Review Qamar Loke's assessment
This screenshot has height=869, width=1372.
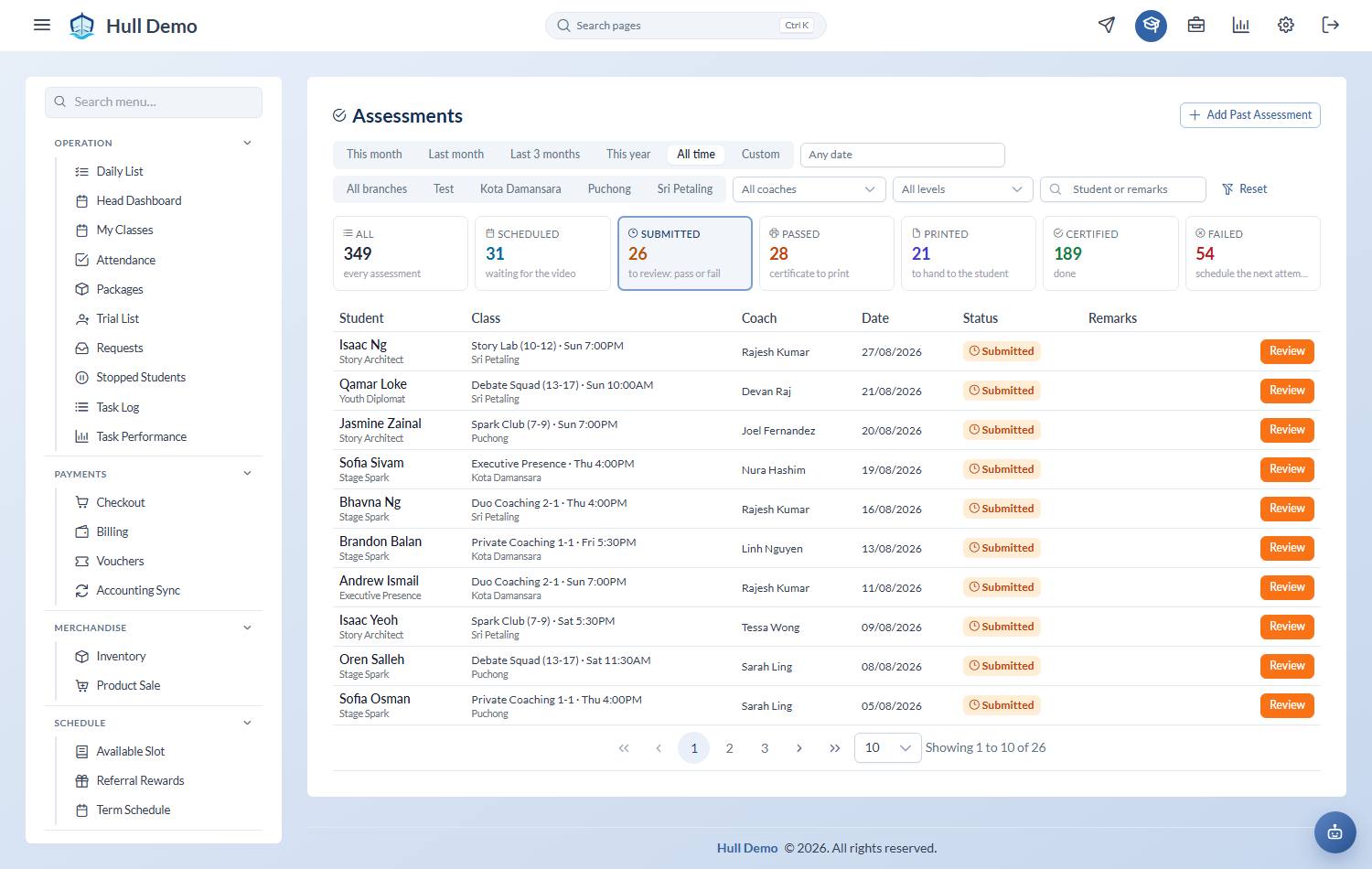coord(1287,391)
